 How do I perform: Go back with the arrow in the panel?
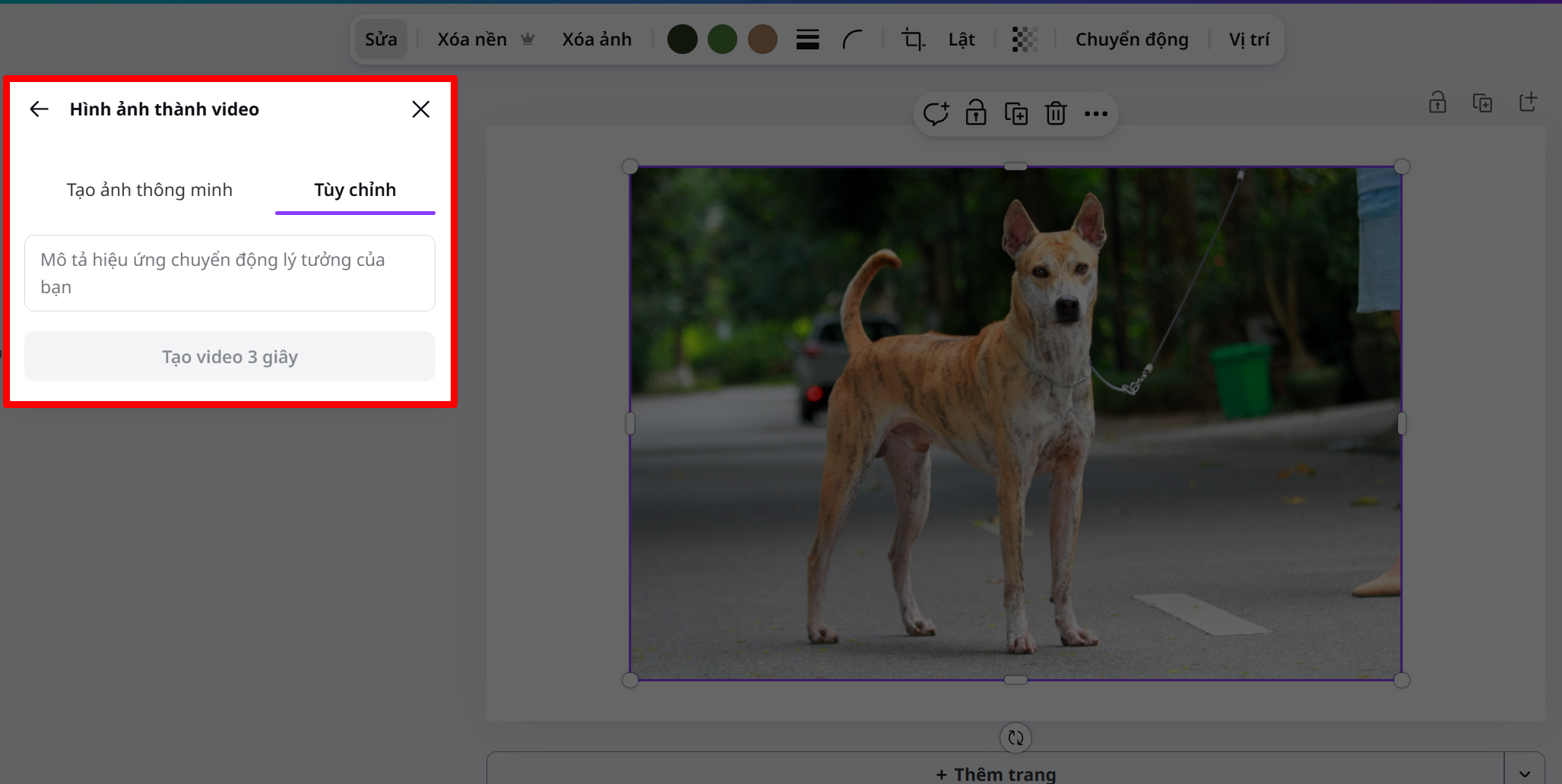(x=39, y=109)
